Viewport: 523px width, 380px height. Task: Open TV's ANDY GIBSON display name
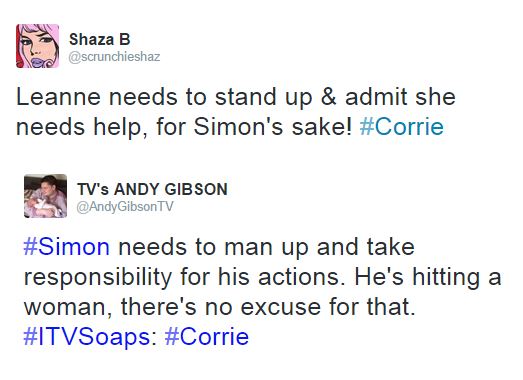tap(152, 189)
